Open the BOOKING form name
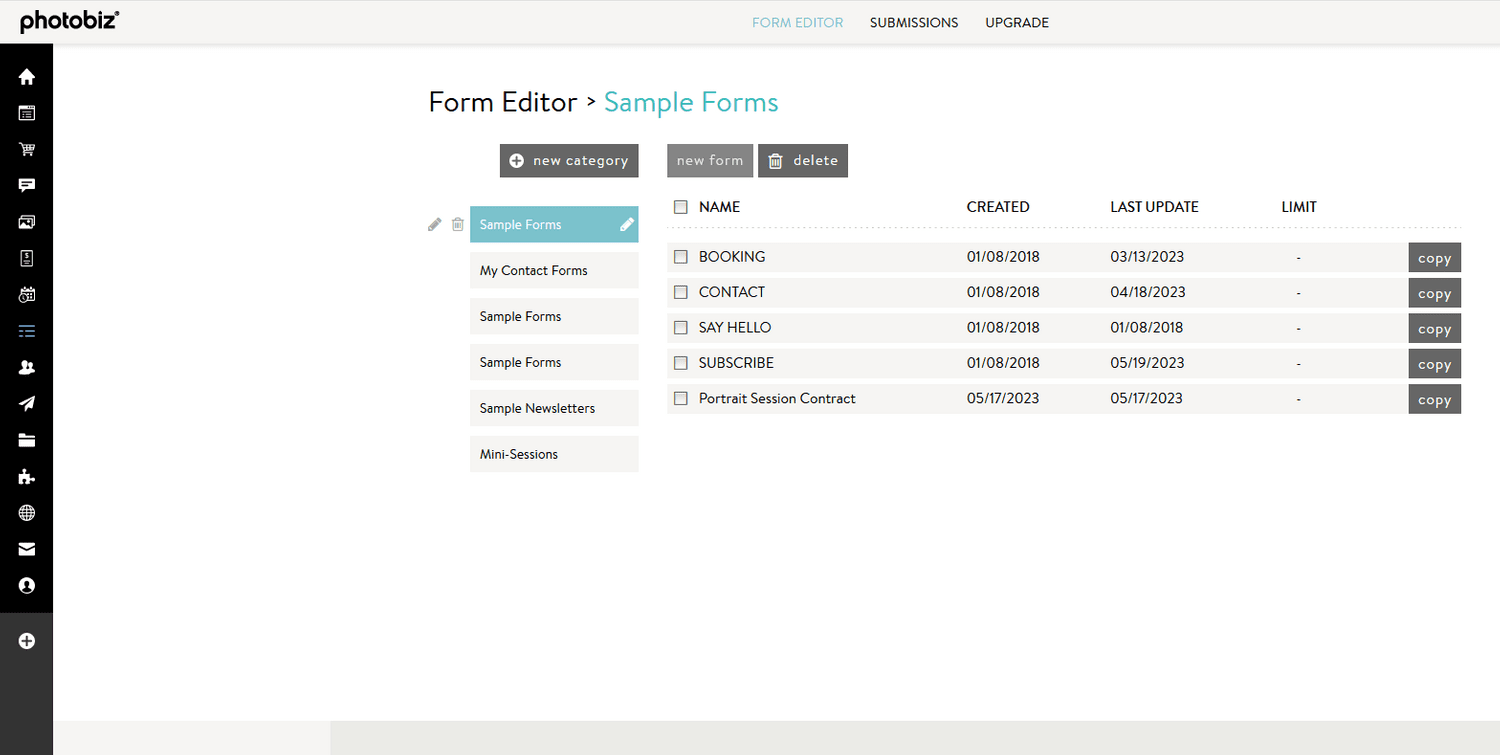 point(732,257)
